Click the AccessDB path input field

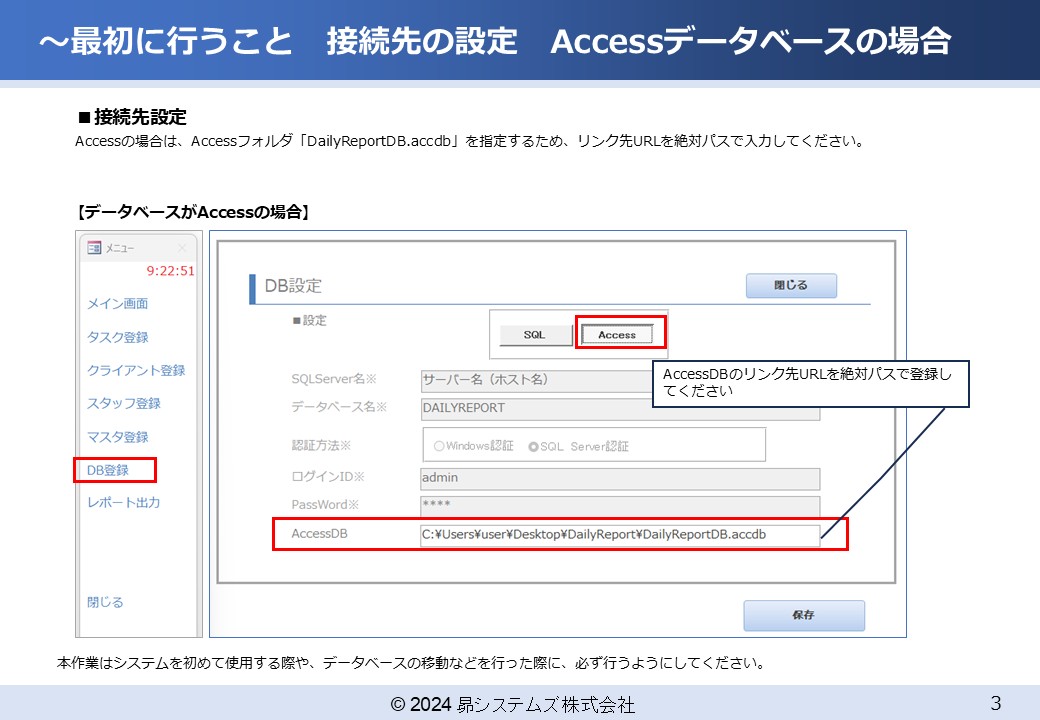coord(619,535)
